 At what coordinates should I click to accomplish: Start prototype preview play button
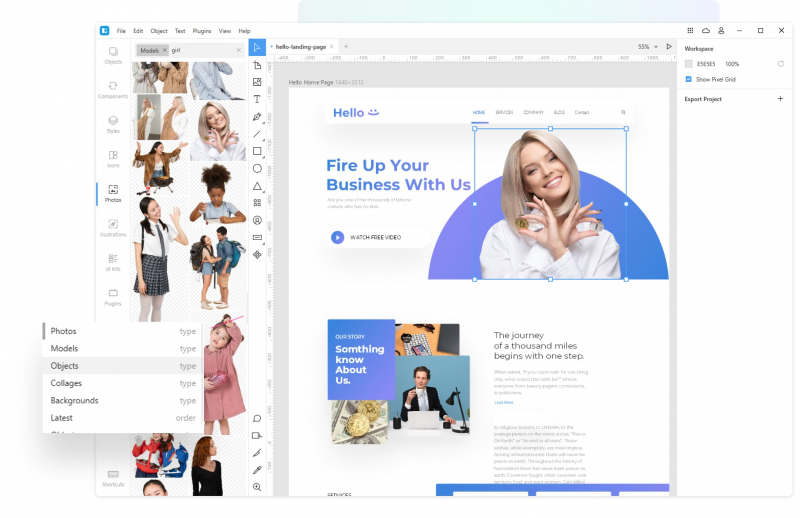coord(669,46)
